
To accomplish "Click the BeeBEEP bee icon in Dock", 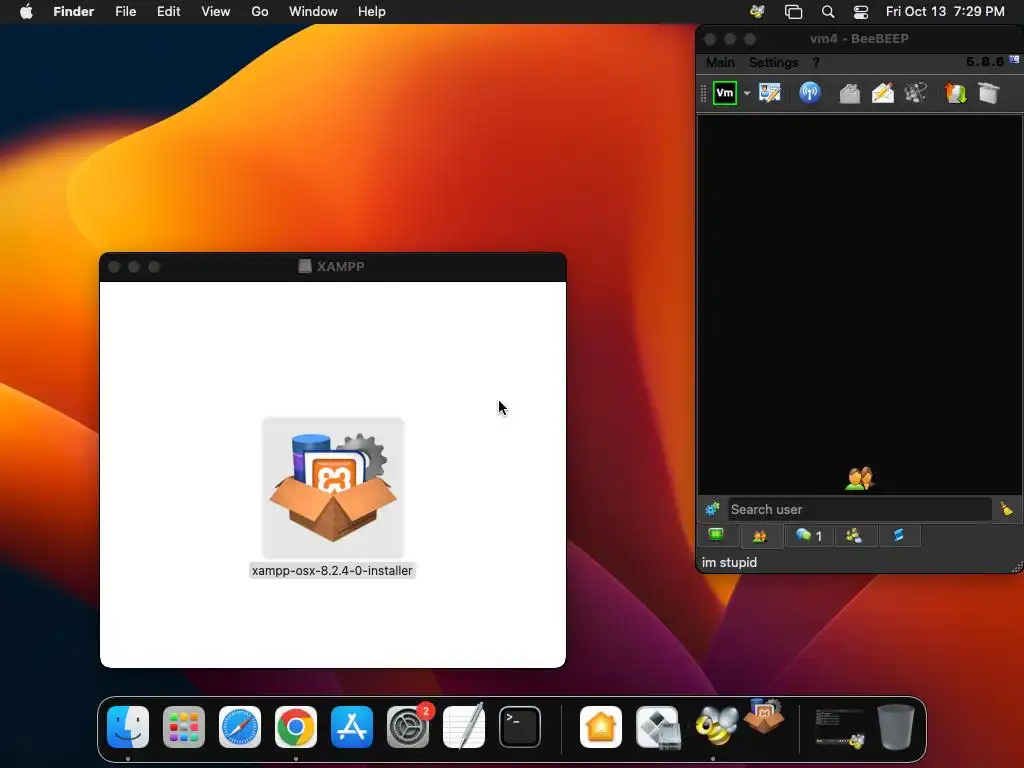I will point(716,727).
